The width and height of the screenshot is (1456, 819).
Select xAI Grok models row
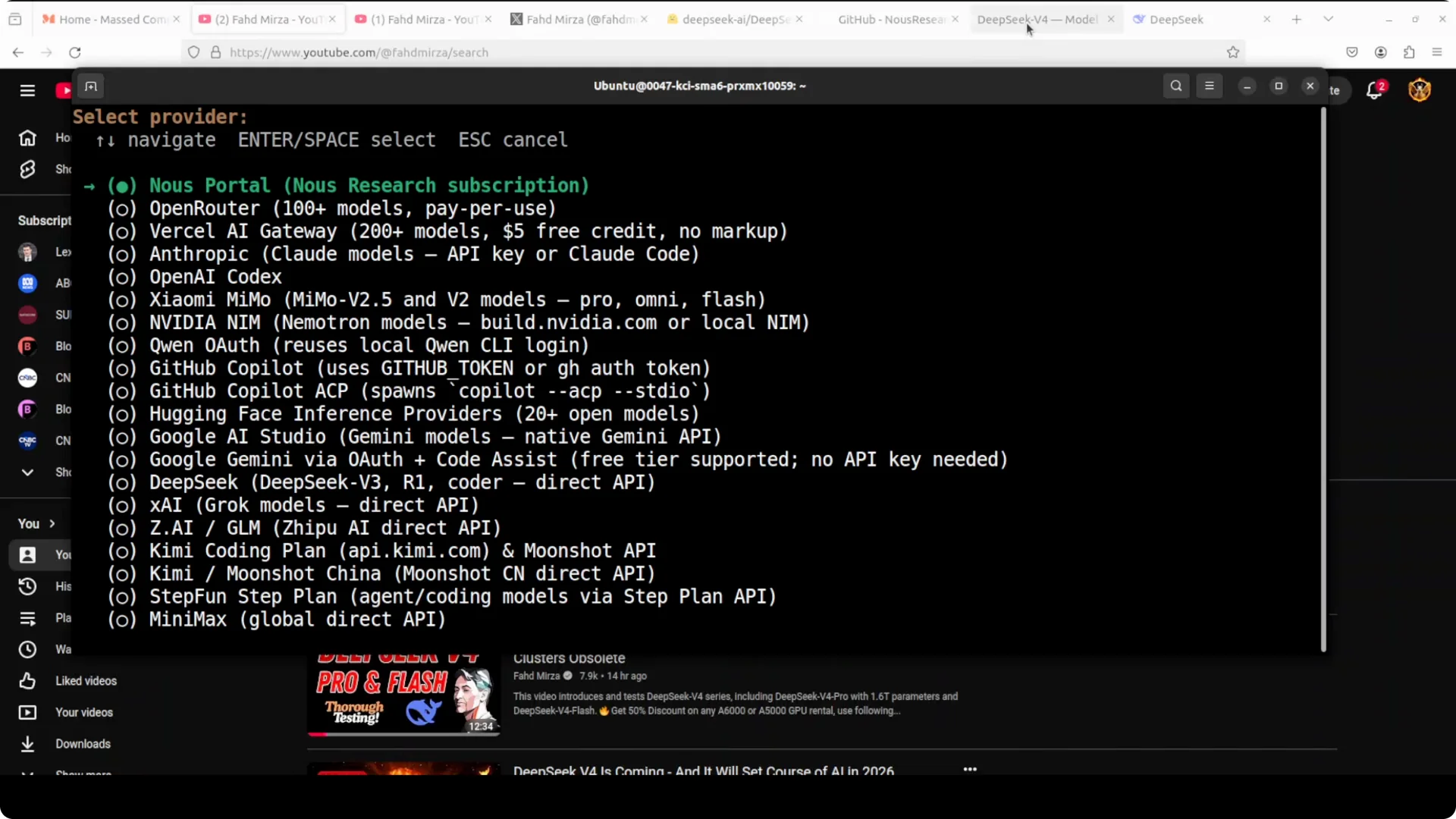click(293, 505)
